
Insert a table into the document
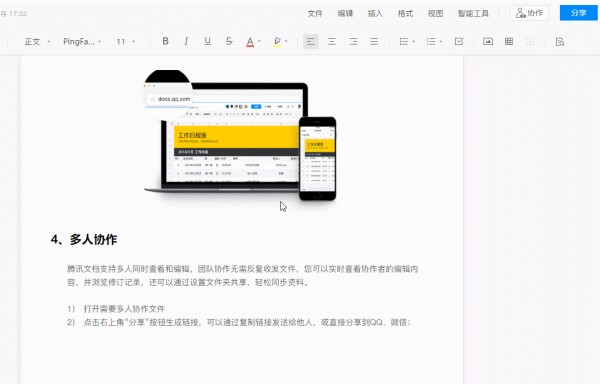[509, 41]
